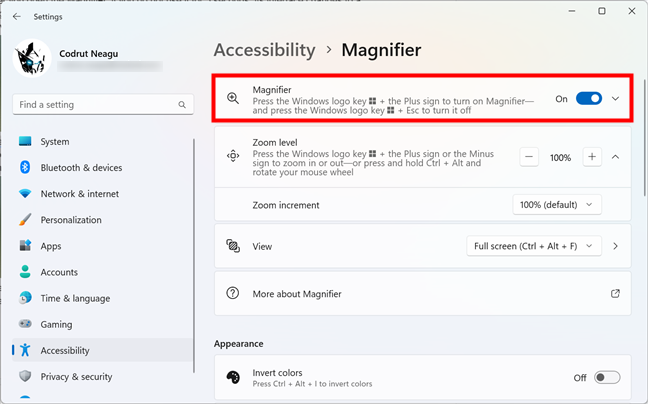This screenshot has height=404, width=648.
Task: Click the Personalization paintbrush icon
Action: pos(25,220)
